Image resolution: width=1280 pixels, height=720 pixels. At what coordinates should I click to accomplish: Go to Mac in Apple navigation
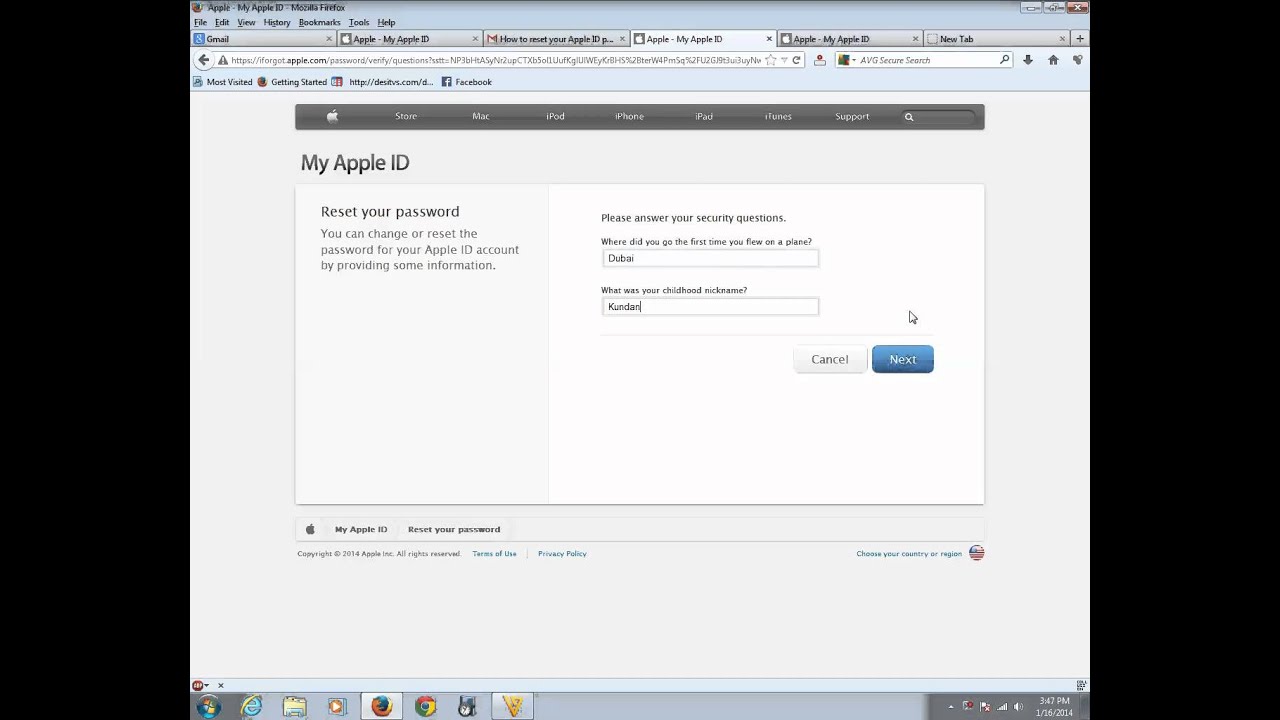tap(481, 116)
